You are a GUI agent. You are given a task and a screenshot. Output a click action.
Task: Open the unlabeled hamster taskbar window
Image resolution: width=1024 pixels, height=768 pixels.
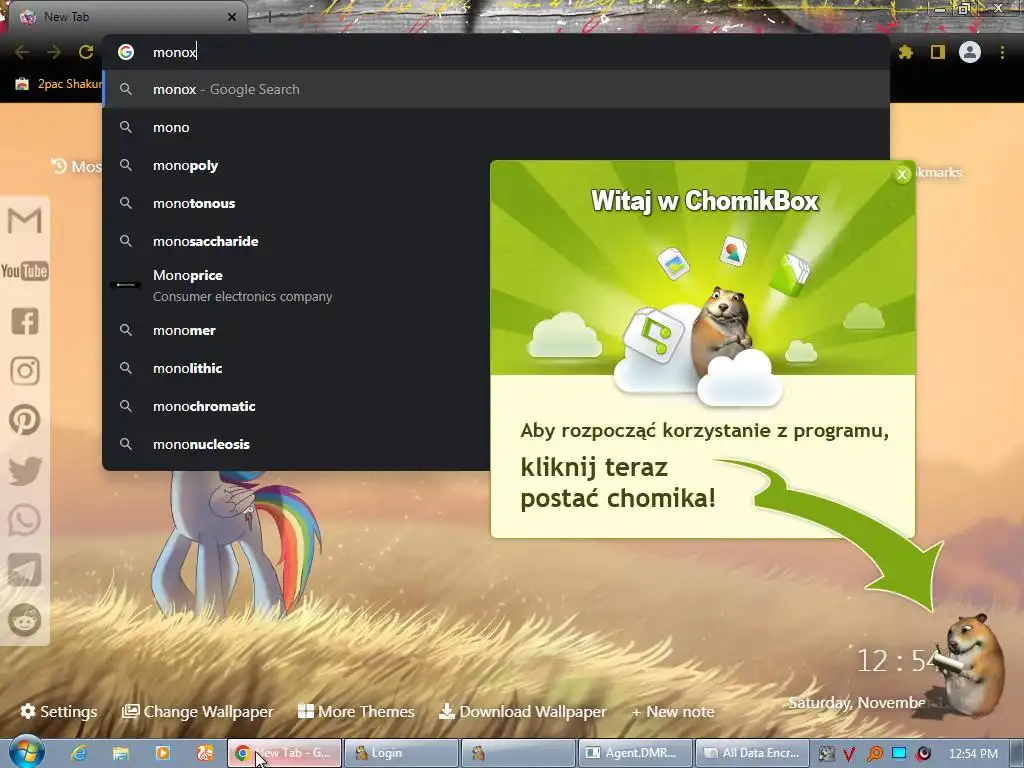[x=518, y=753]
